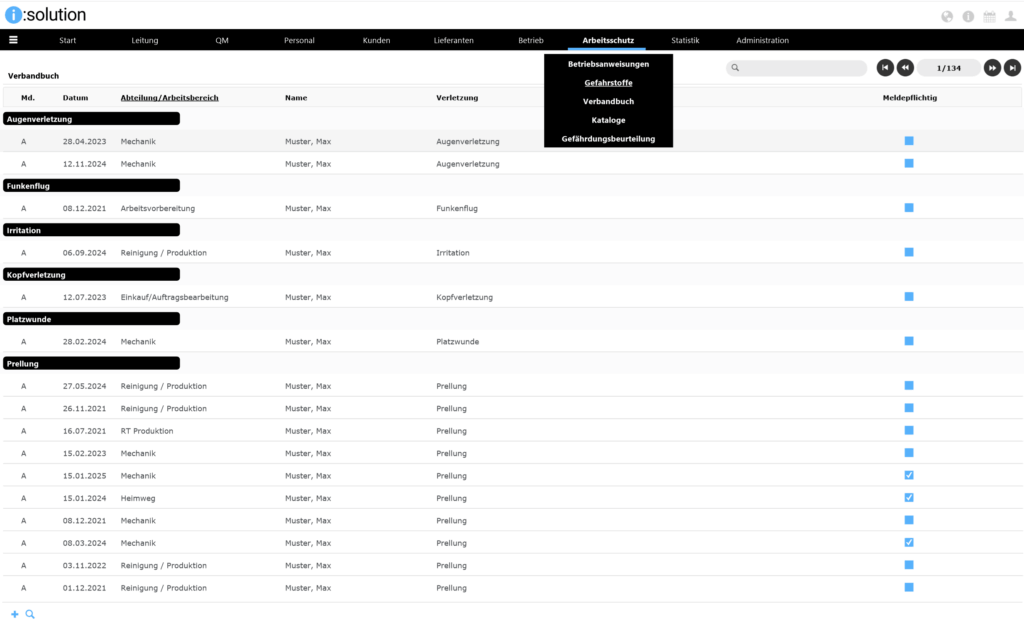Click the globe icon in header
1024x625 pixels.
coord(947,16)
